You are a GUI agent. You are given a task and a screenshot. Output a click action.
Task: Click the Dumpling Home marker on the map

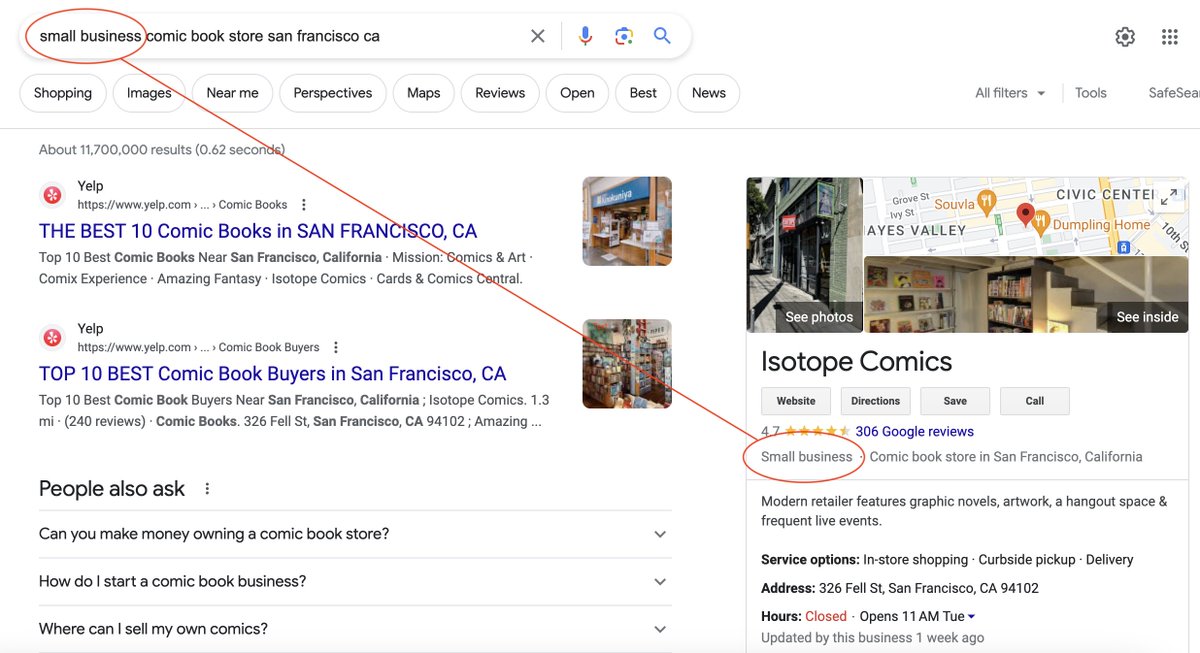click(x=1040, y=222)
